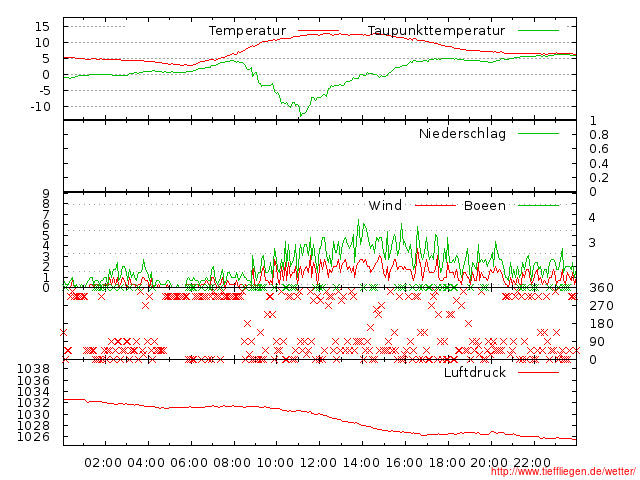
Task: Click green line sample beside Taupunkttemperatur
Action: coord(538,30)
